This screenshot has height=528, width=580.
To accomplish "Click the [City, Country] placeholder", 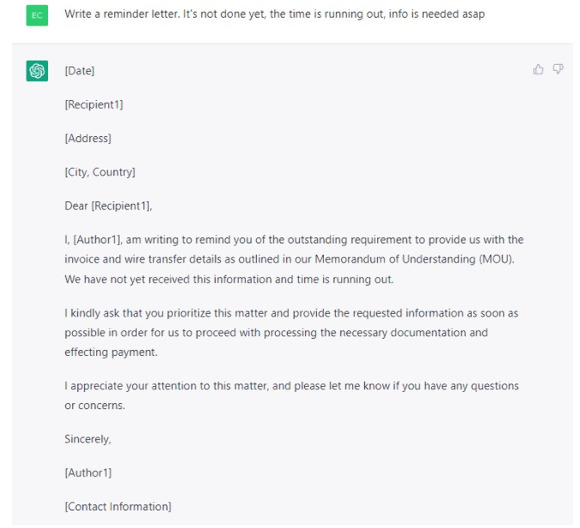I will (100, 172).
